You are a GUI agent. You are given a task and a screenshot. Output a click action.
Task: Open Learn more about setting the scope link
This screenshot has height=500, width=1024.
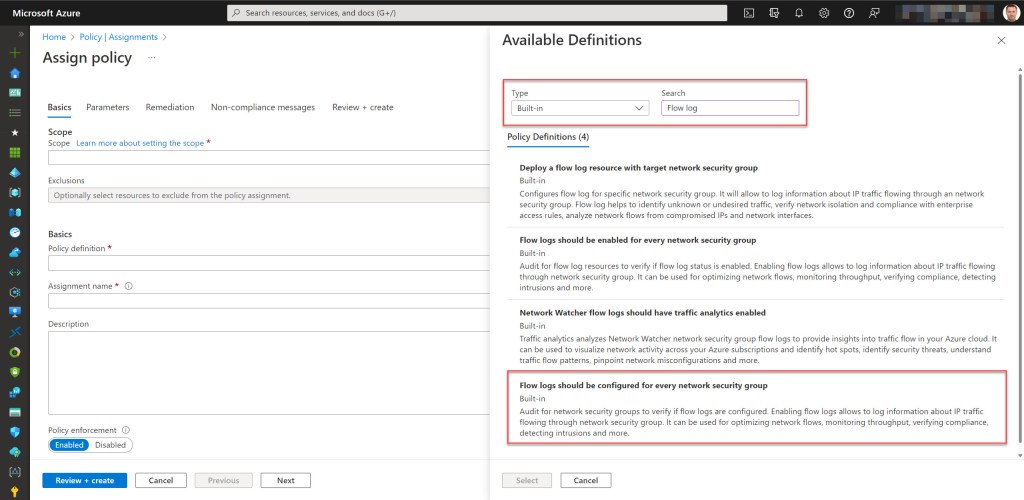click(x=140, y=143)
